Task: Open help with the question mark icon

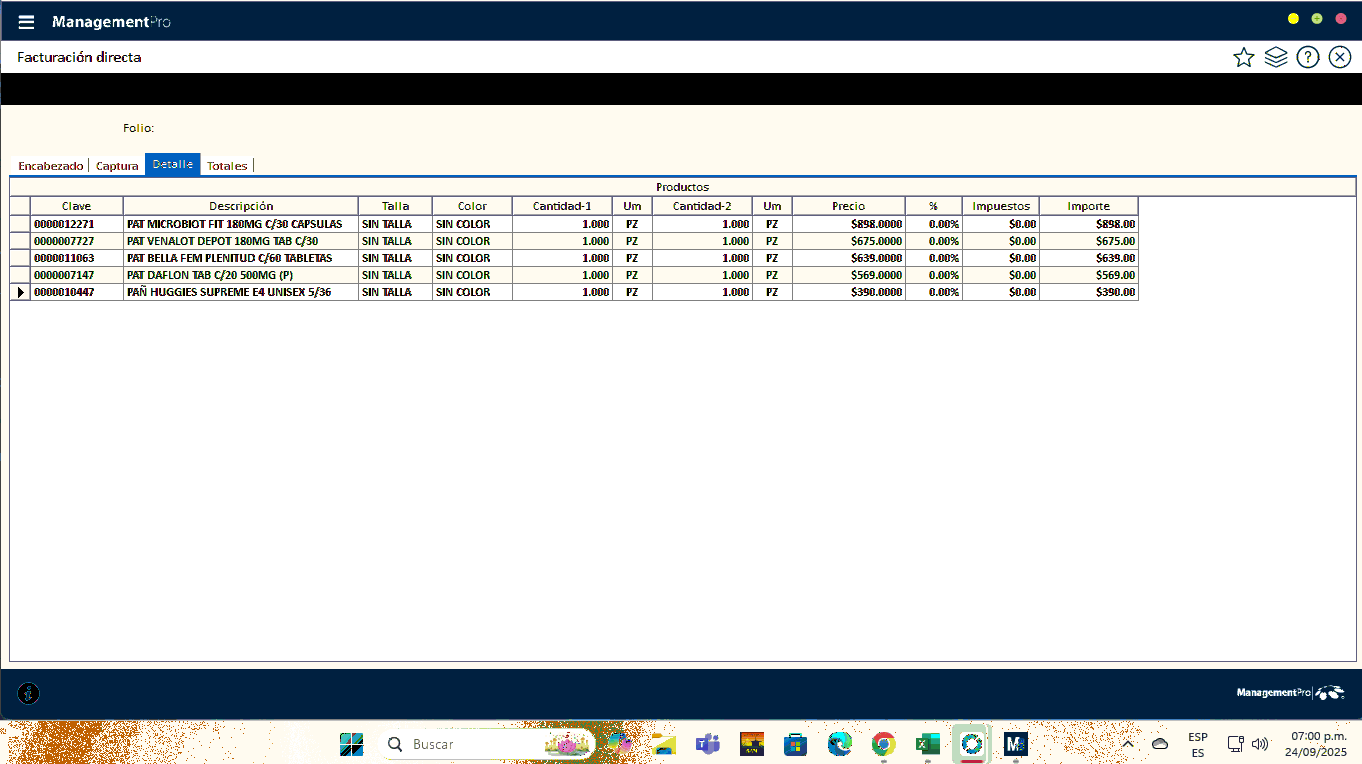Action: pyautogui.click(x=1307, y=57)
